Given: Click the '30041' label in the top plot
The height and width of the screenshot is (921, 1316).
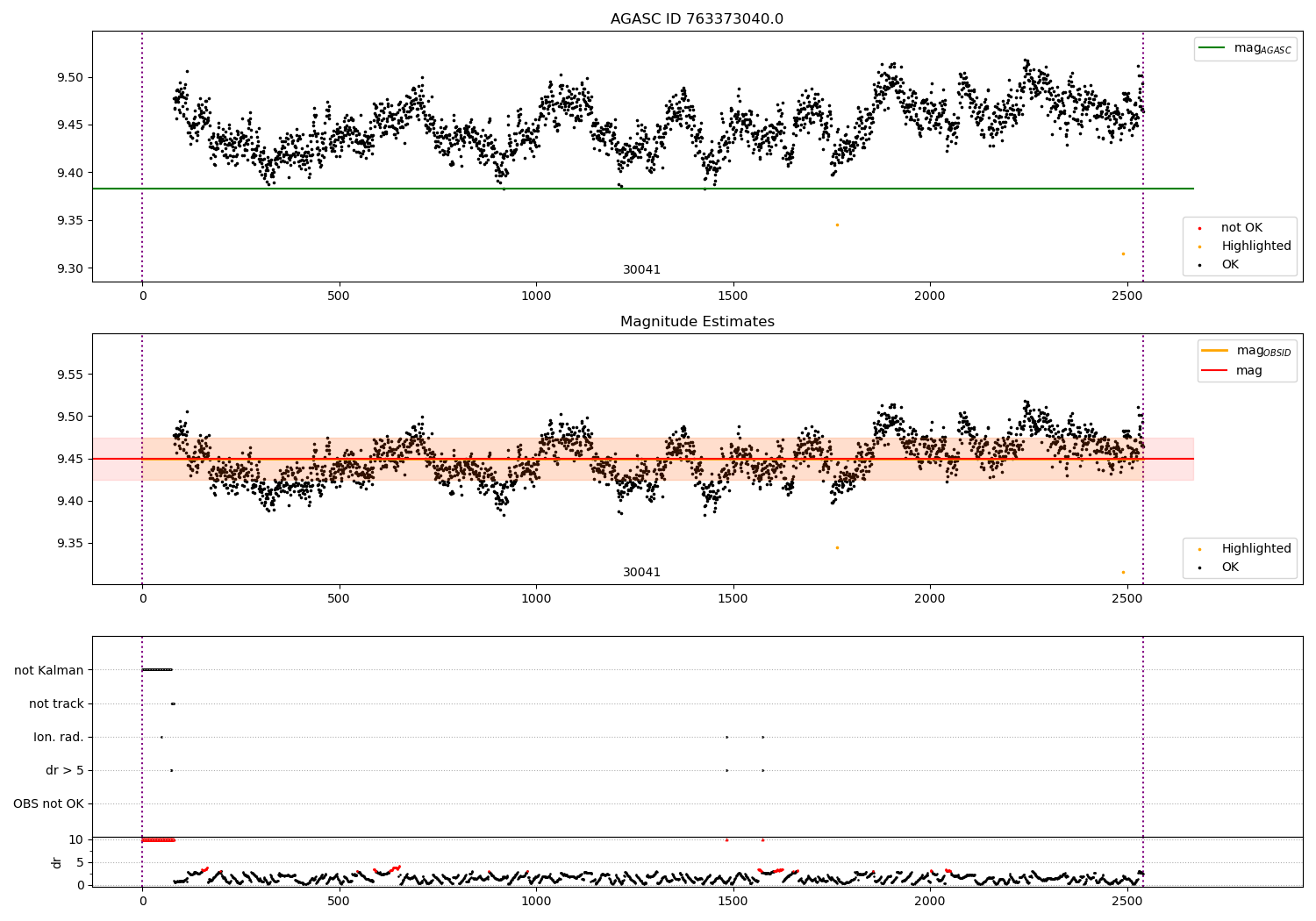Looking at the screenshot, I should click(x=641, y=270).
